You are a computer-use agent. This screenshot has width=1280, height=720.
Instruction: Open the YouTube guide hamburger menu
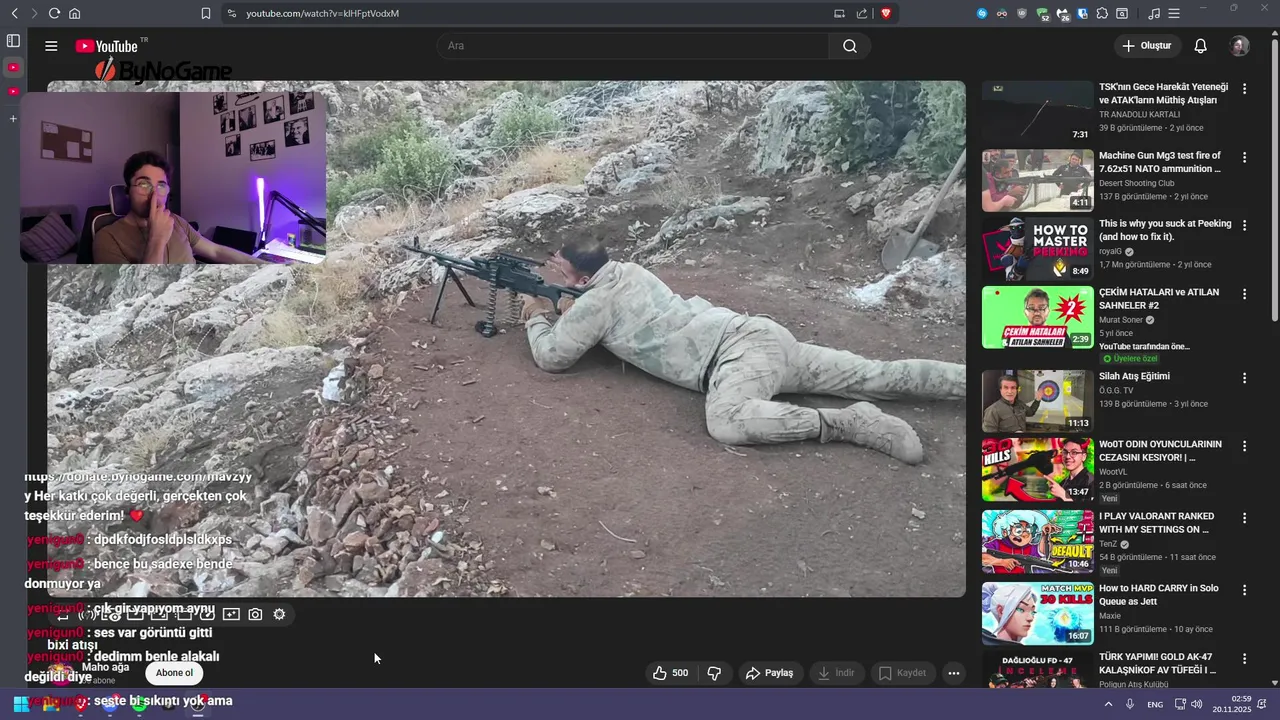[51, 46]
